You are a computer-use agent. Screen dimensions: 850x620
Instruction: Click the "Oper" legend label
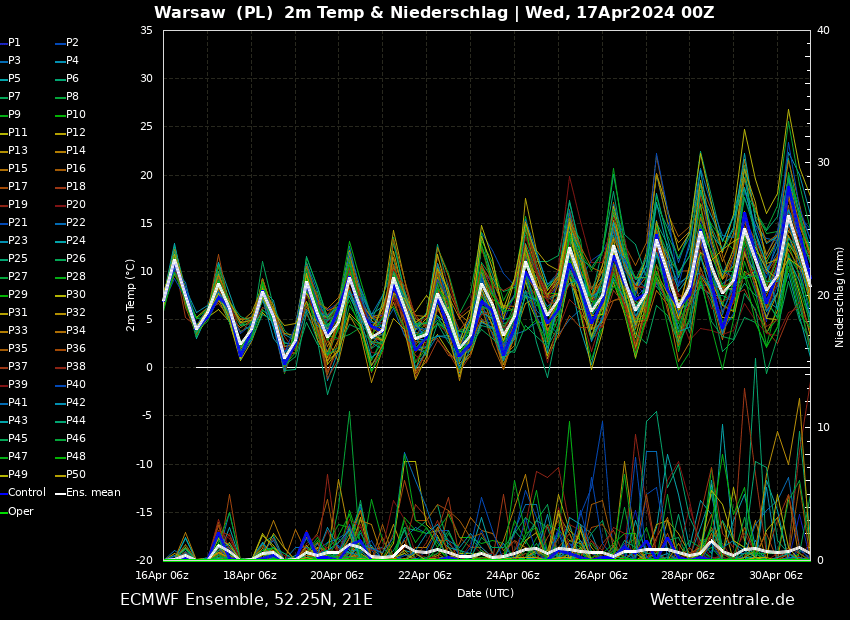tap(21, 512)
